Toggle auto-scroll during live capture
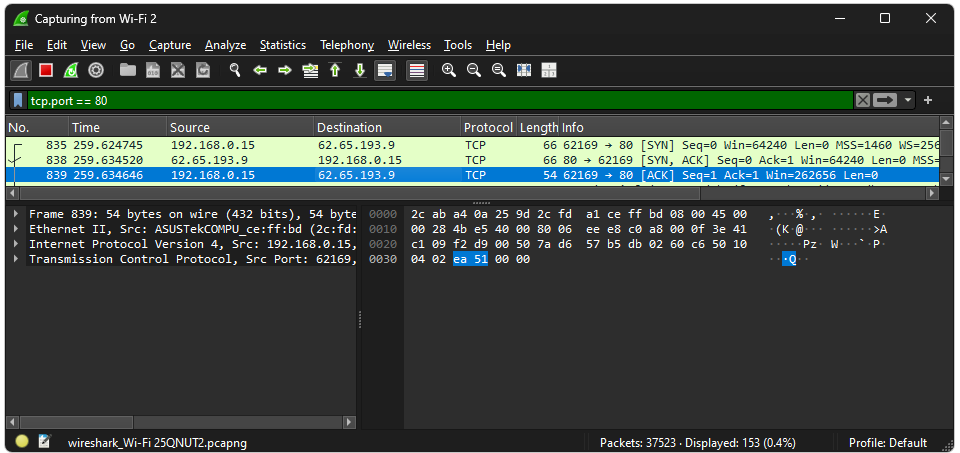The image size is (960, 453). click(x=385, y=70)
